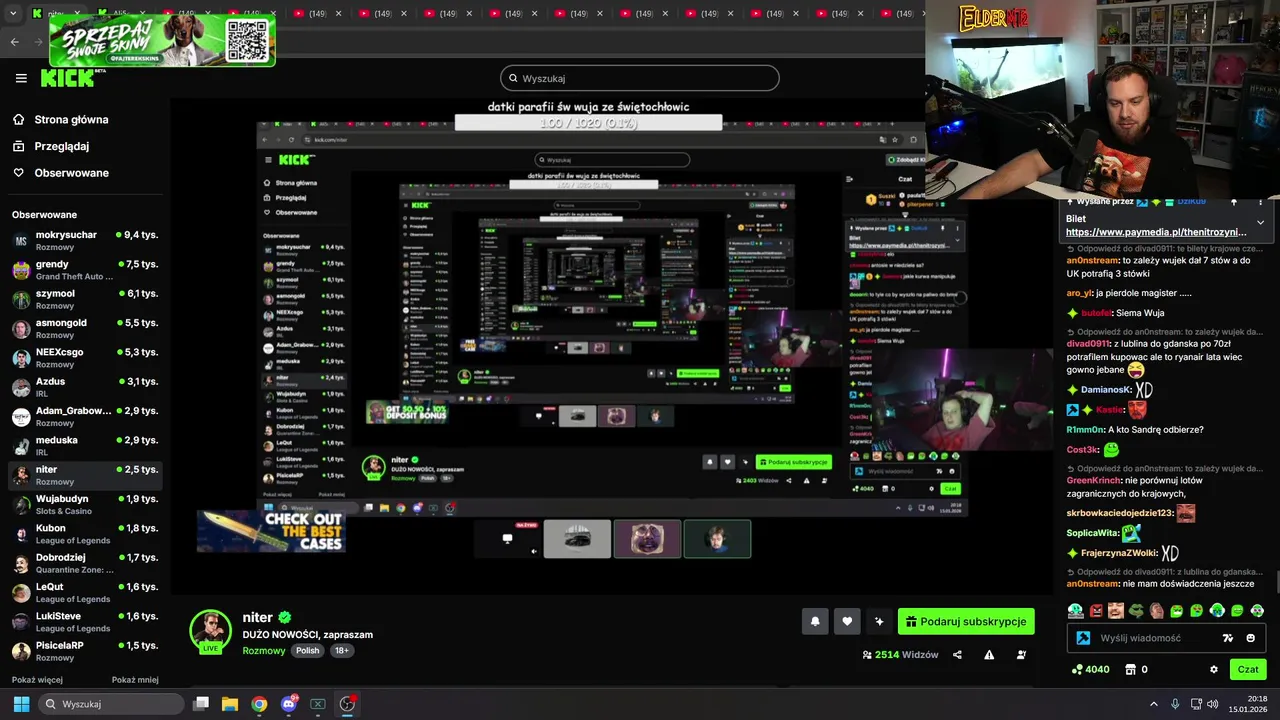
Task: Open szymool channel in sidebar
Action: click(84, 299)
